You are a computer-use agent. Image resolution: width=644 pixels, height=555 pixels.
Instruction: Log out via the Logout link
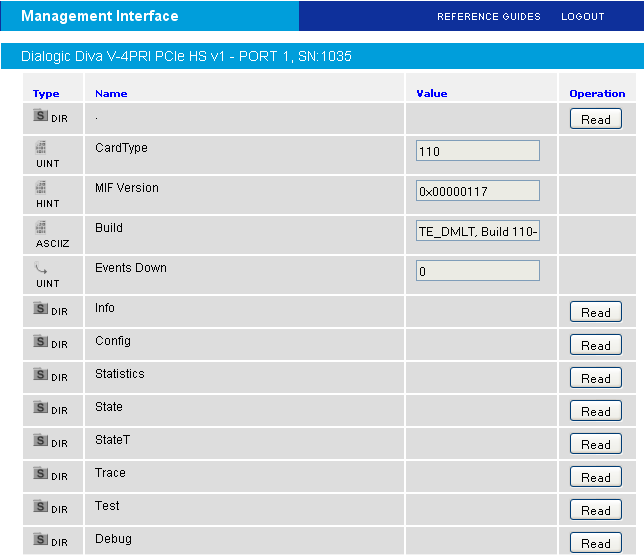tap(582, 17)
